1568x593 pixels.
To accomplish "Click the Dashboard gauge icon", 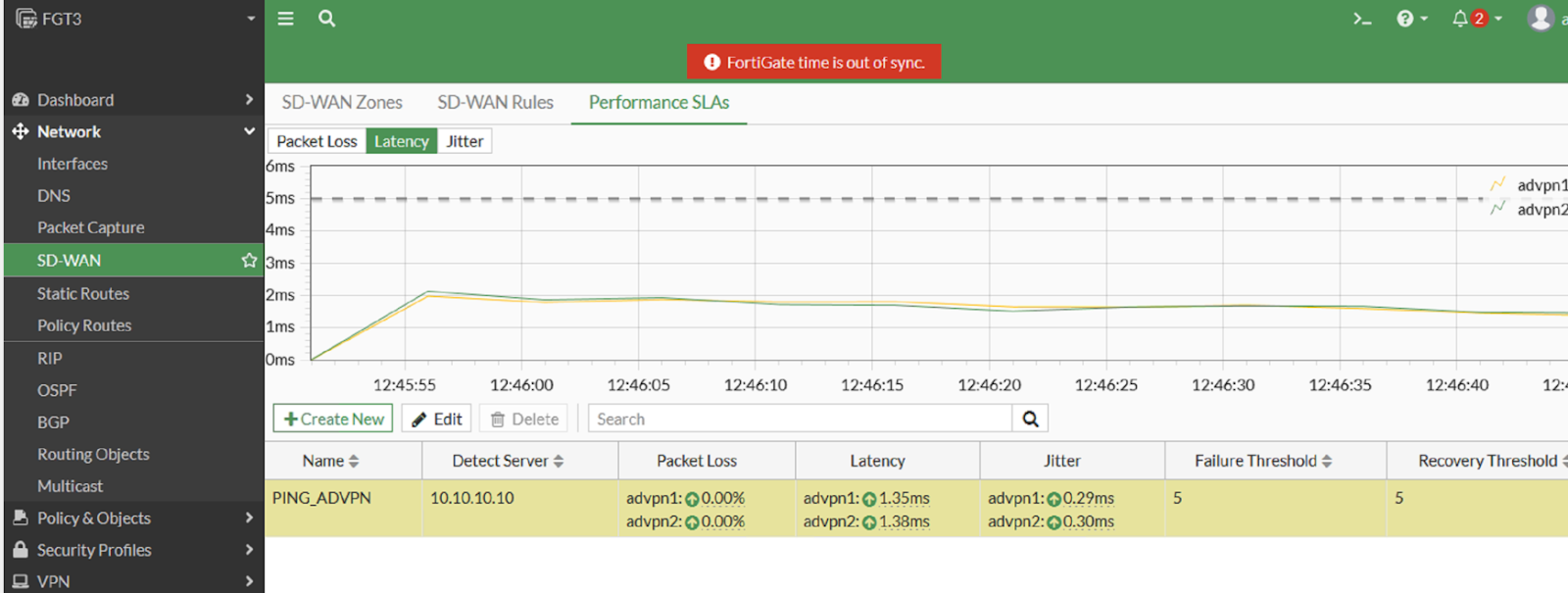I will [x=21, y=100].
